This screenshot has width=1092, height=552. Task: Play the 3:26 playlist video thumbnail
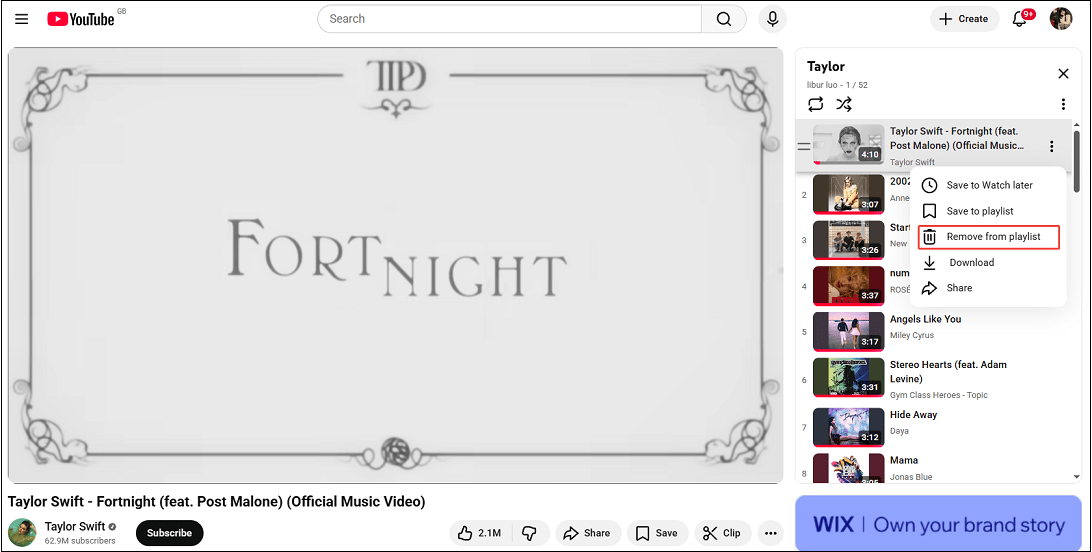[848, 239]
